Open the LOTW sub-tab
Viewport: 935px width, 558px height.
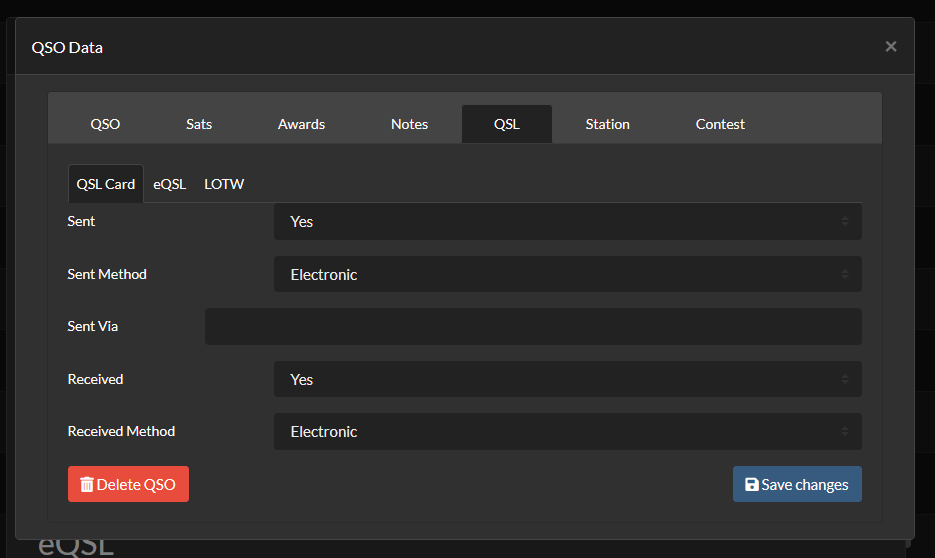point(224,184)
